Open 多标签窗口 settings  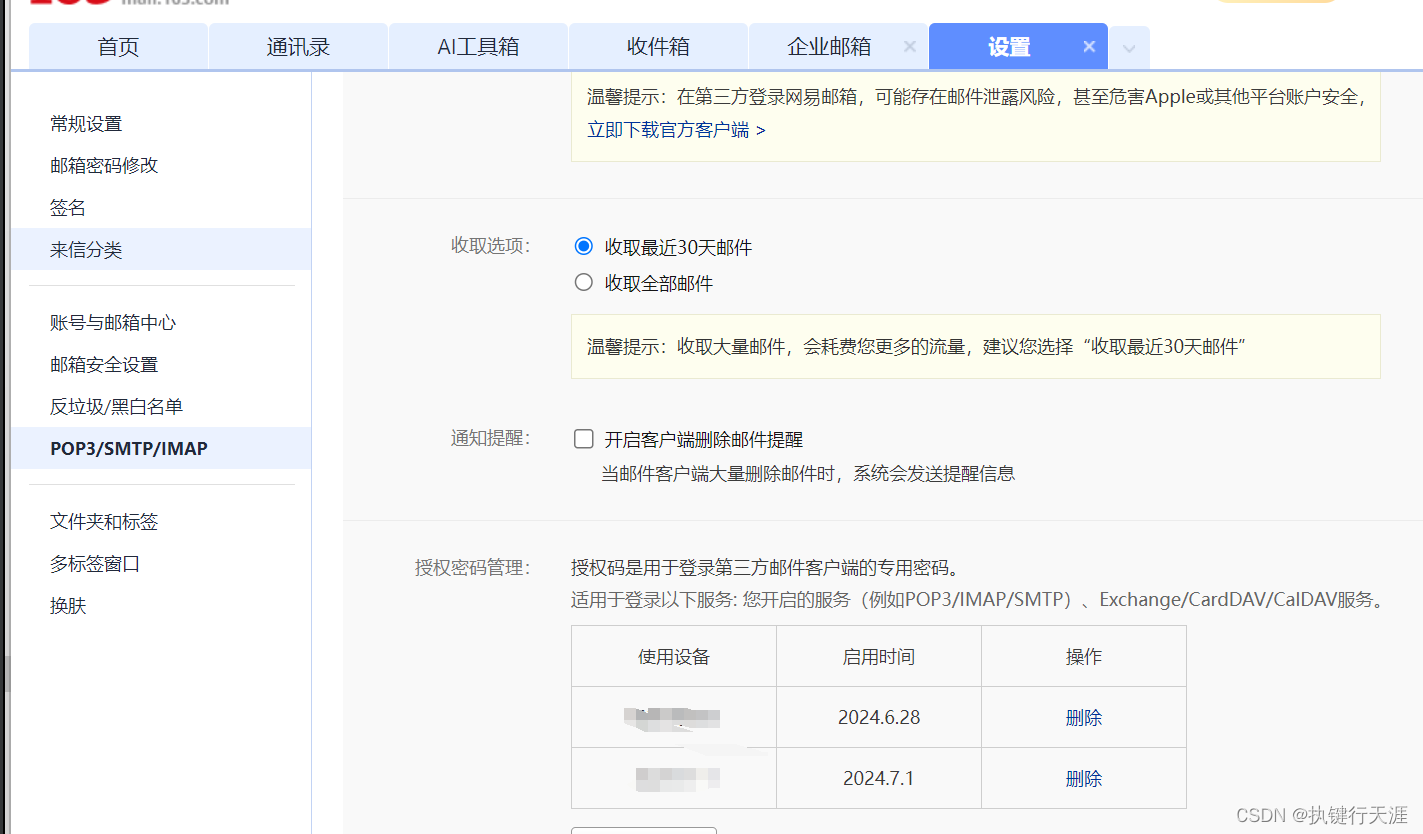point(161,564)
